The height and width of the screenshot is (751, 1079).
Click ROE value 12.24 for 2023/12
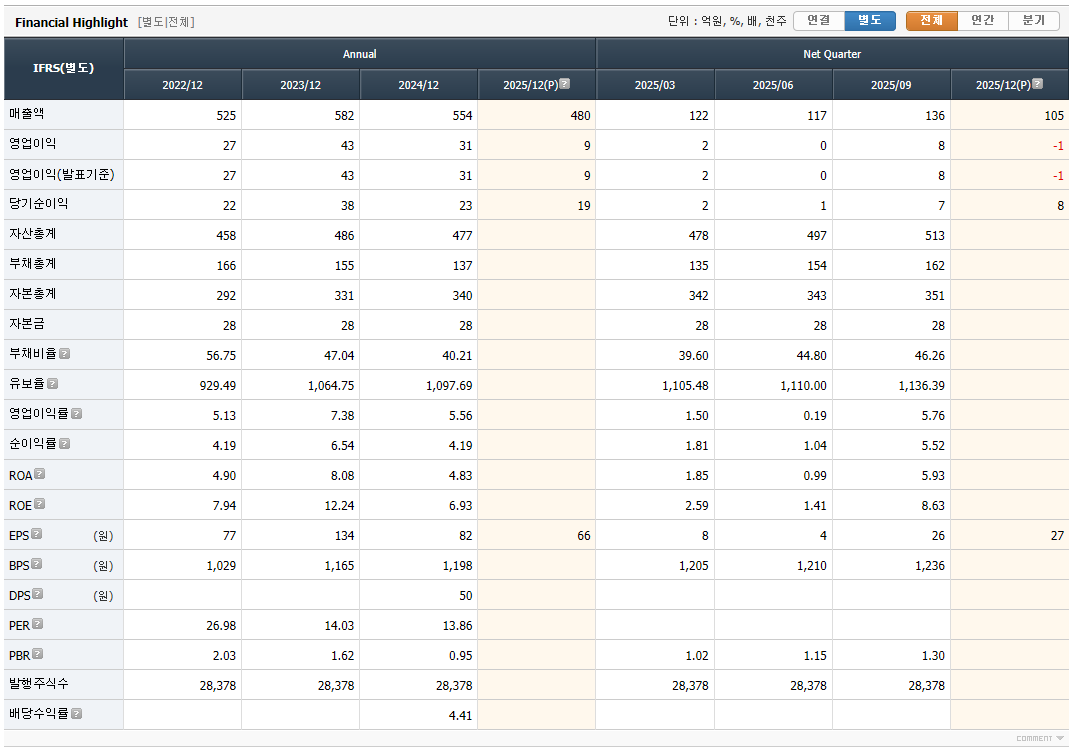[339, 505]
